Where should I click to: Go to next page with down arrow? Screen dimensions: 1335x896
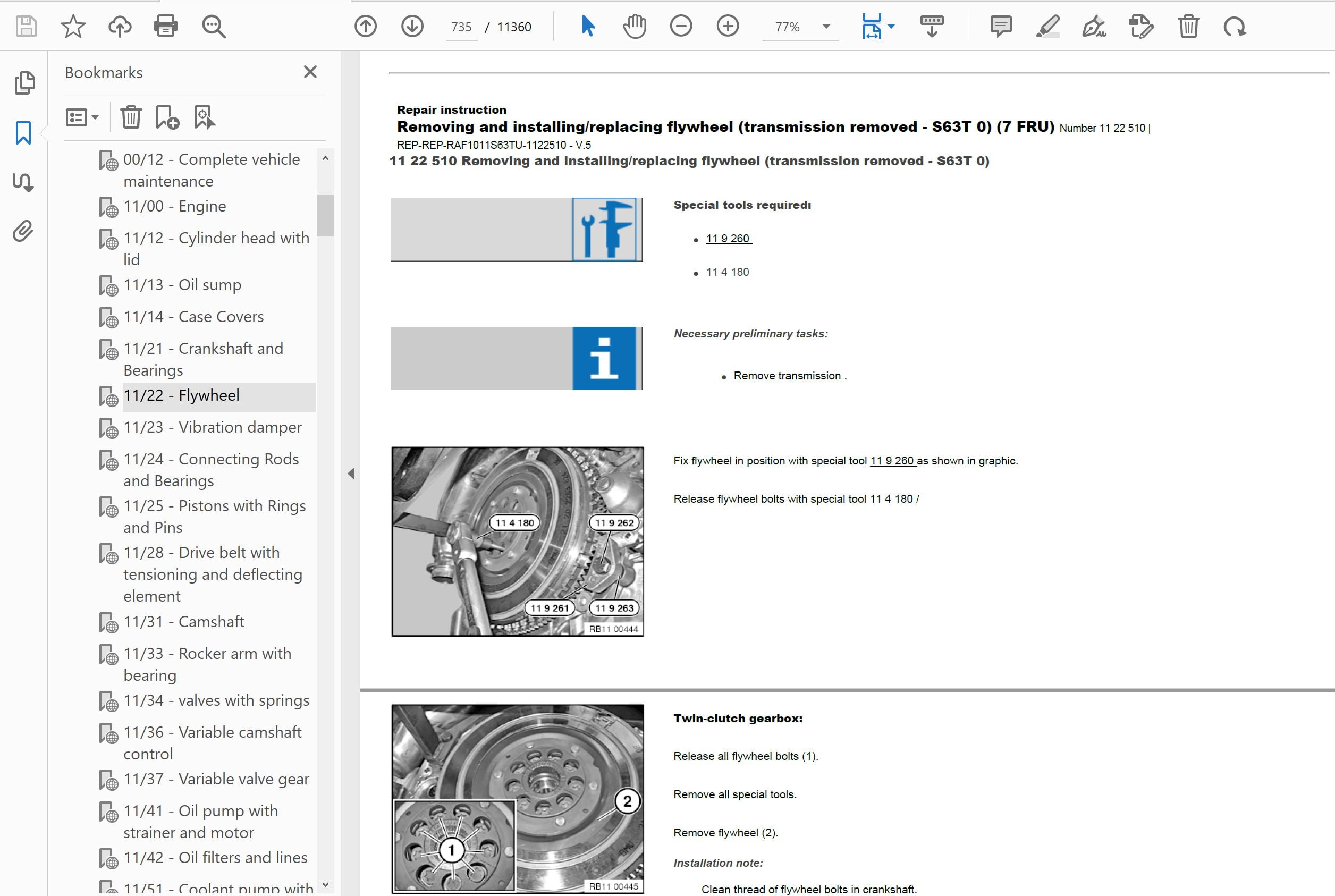412,26
